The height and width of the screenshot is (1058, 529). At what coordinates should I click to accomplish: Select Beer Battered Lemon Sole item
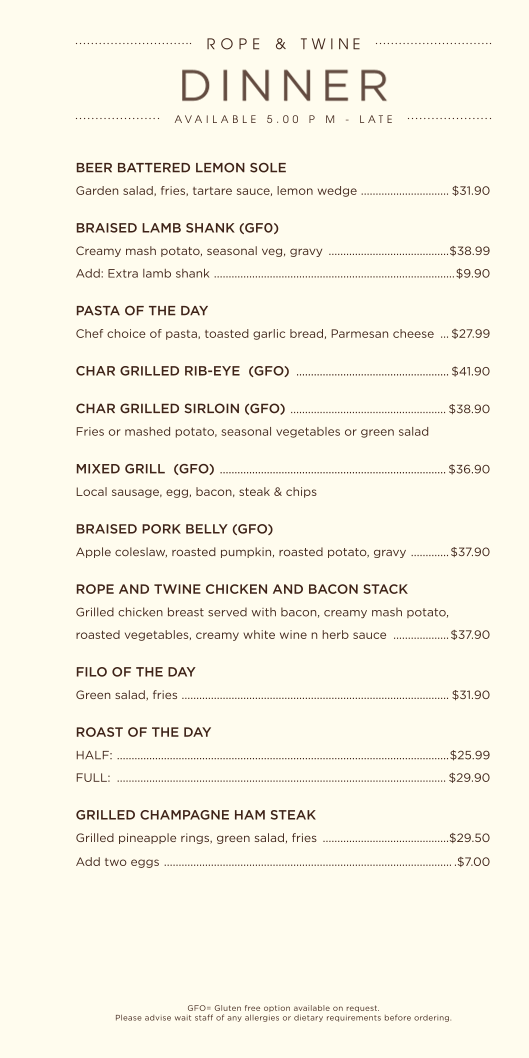pos(181,167)
